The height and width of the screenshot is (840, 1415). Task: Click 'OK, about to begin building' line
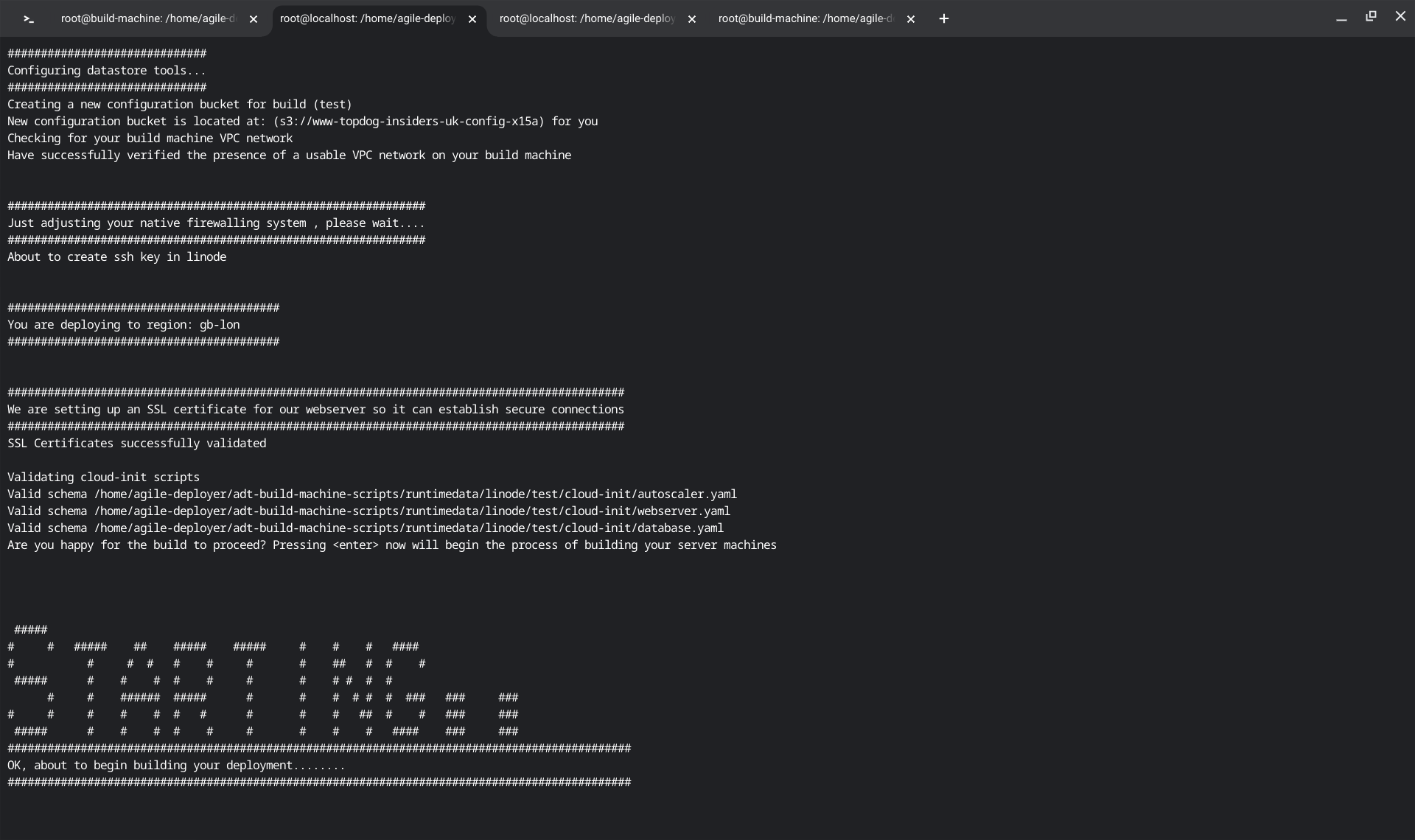click(176, 766)
